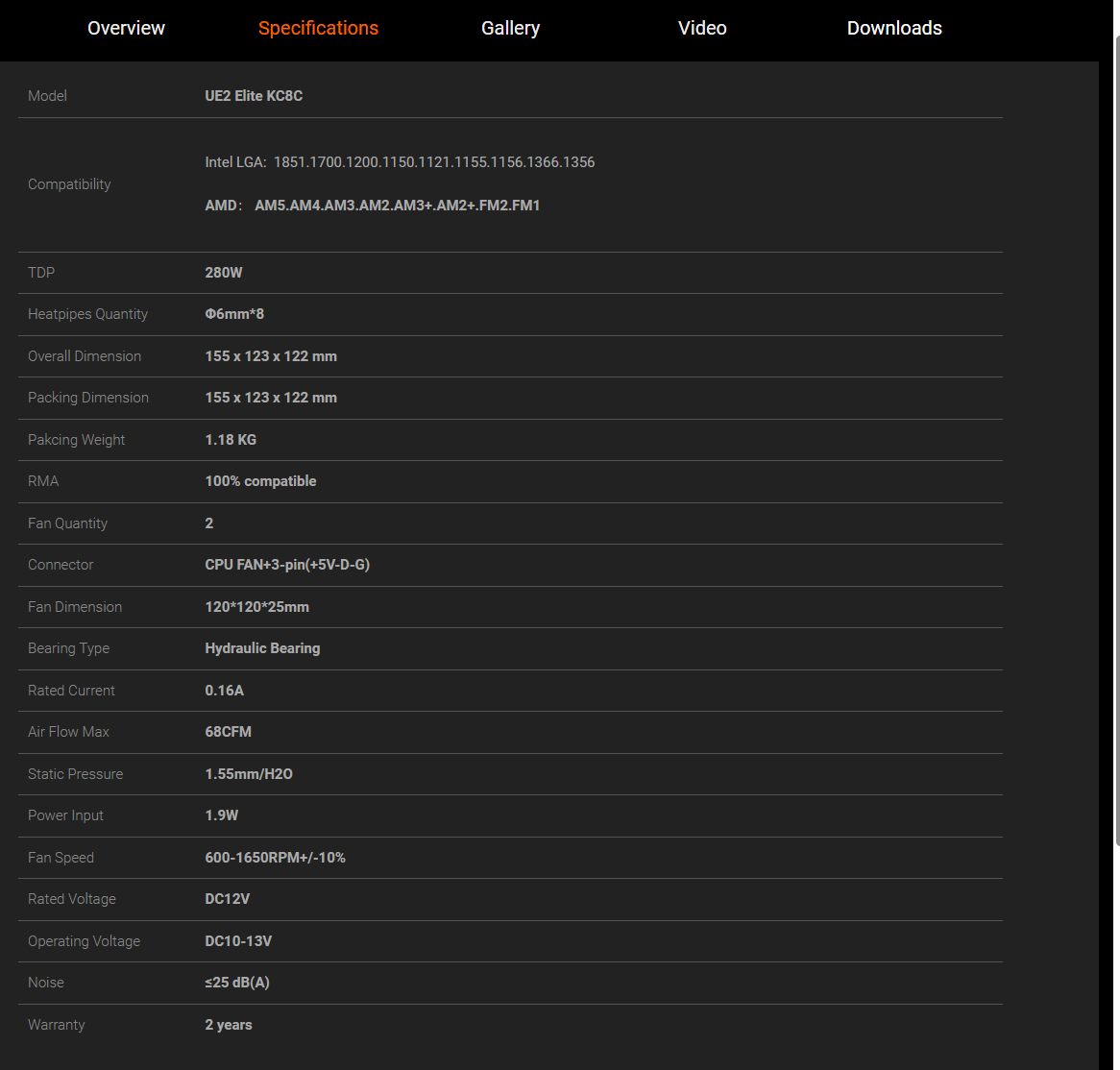Screen dimensions: 1120x1070
Task: Open the Overview tab
Action: coord(126,29)
